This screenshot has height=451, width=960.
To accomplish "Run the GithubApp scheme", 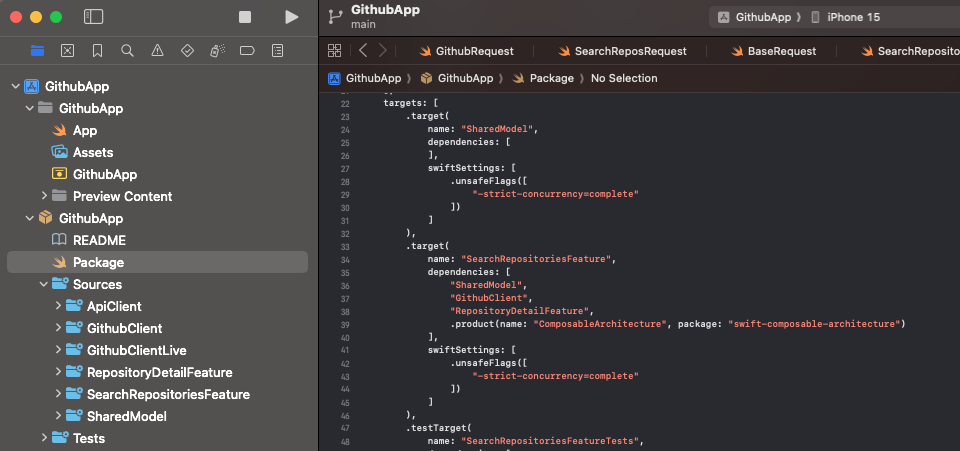I will point(291,17).
